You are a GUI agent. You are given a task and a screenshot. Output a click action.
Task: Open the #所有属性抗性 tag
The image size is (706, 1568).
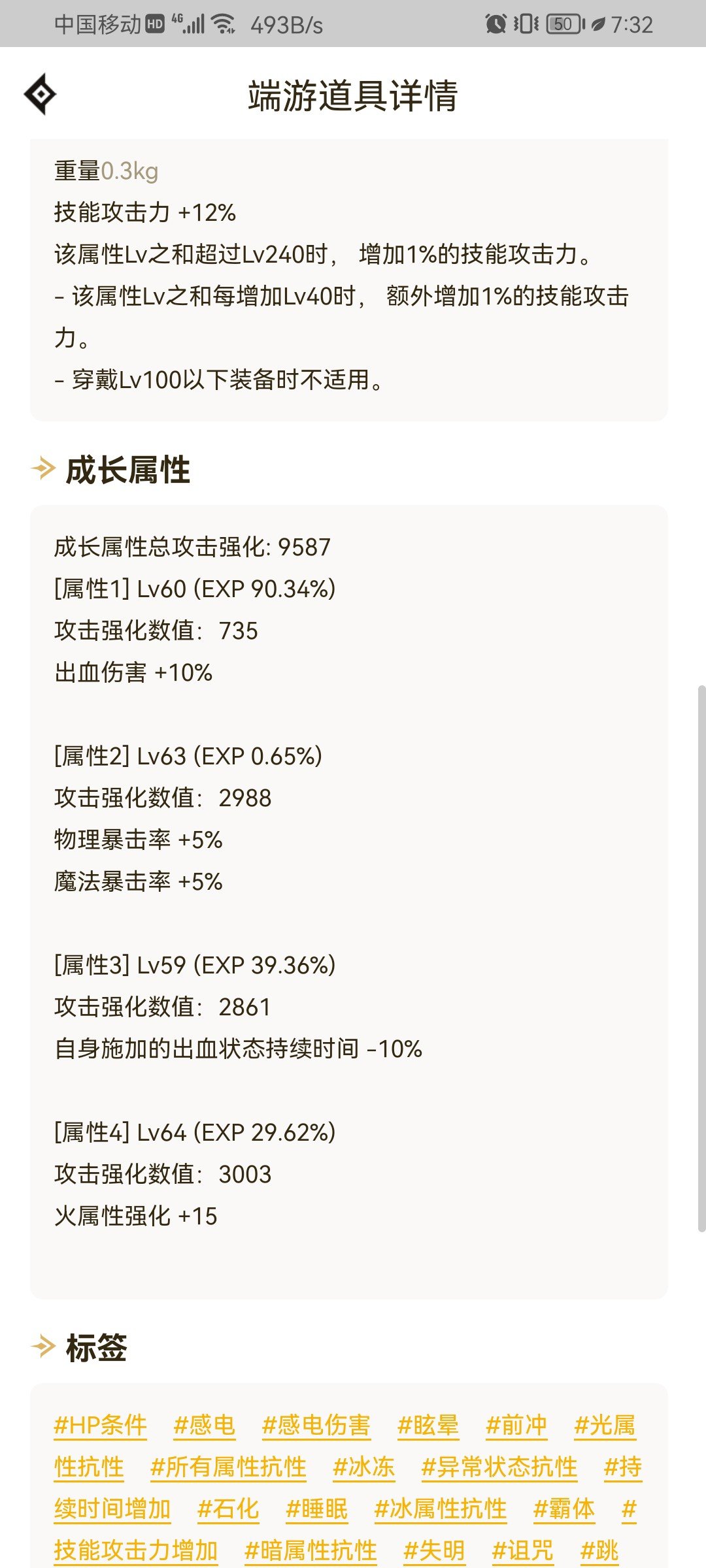(228, 1467)
